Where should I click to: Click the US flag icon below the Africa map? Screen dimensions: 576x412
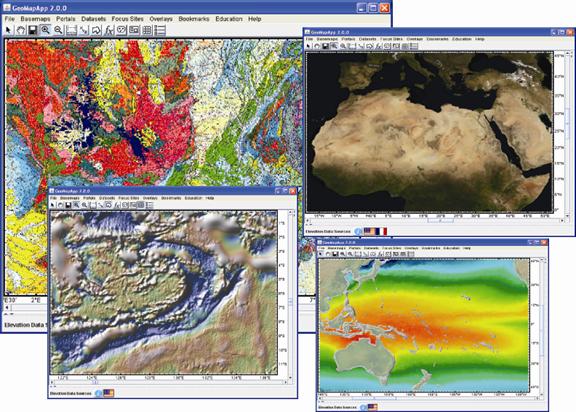tap(370, 231)
